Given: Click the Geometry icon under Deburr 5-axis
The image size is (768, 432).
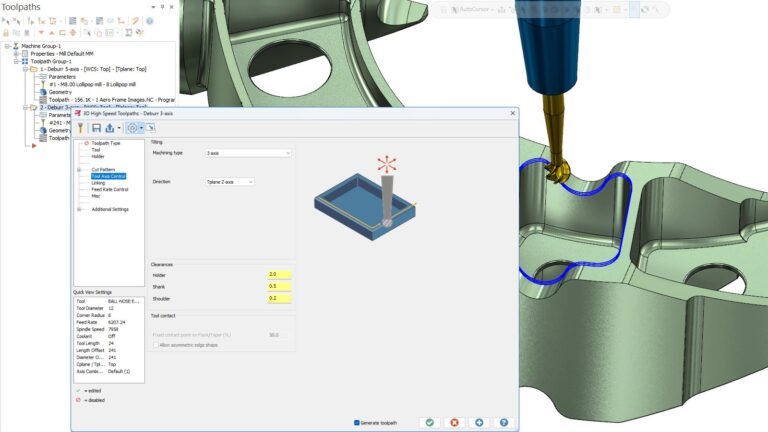Looking at the screenshot, I should (x=42, y=92).
